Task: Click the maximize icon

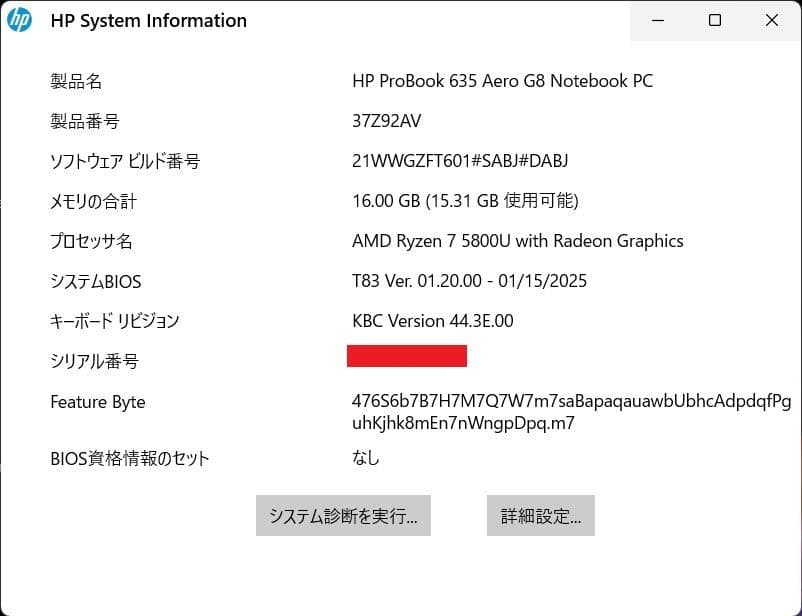Action: (x=714, y=20)
